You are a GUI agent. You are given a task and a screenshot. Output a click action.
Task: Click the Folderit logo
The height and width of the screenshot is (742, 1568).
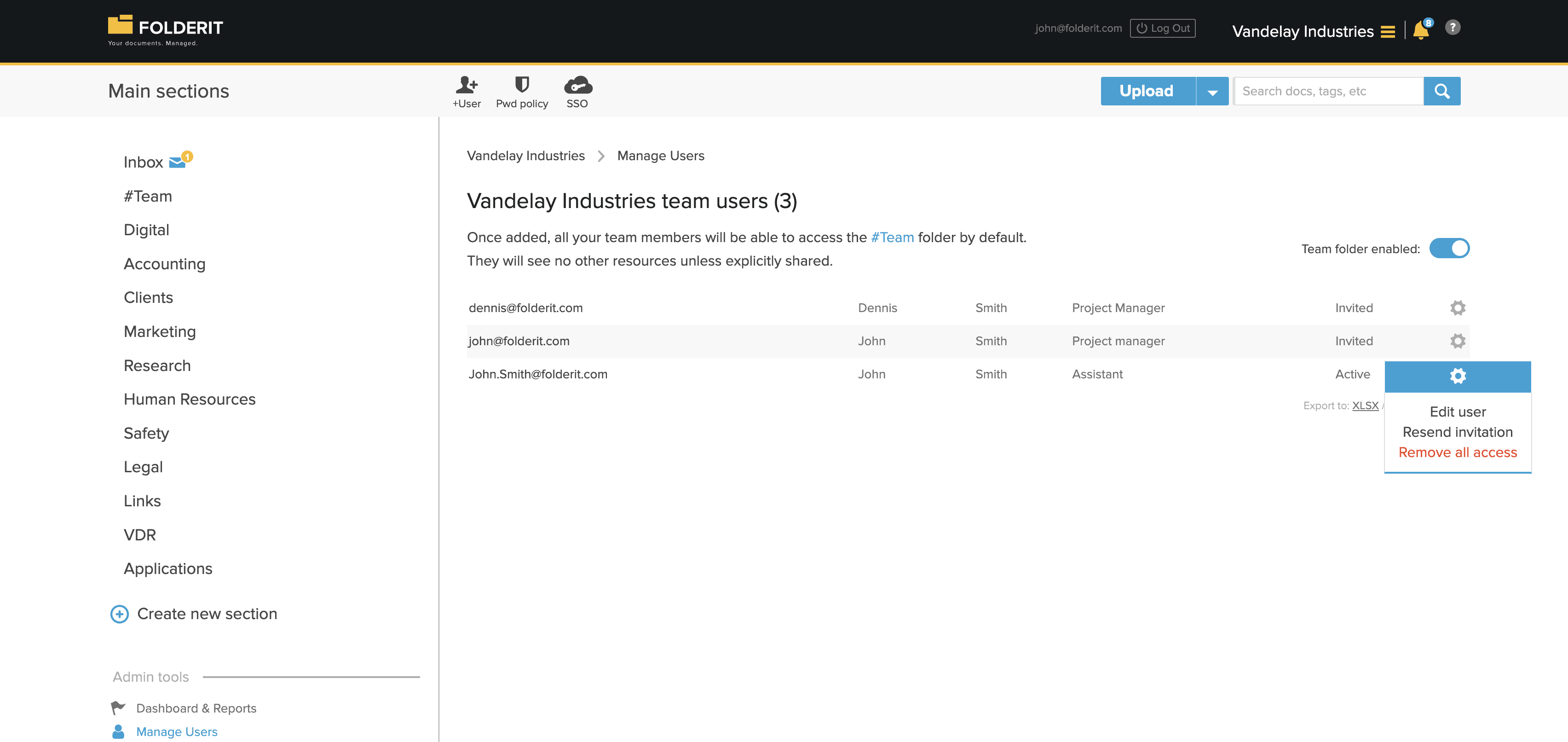coord(165,30)
